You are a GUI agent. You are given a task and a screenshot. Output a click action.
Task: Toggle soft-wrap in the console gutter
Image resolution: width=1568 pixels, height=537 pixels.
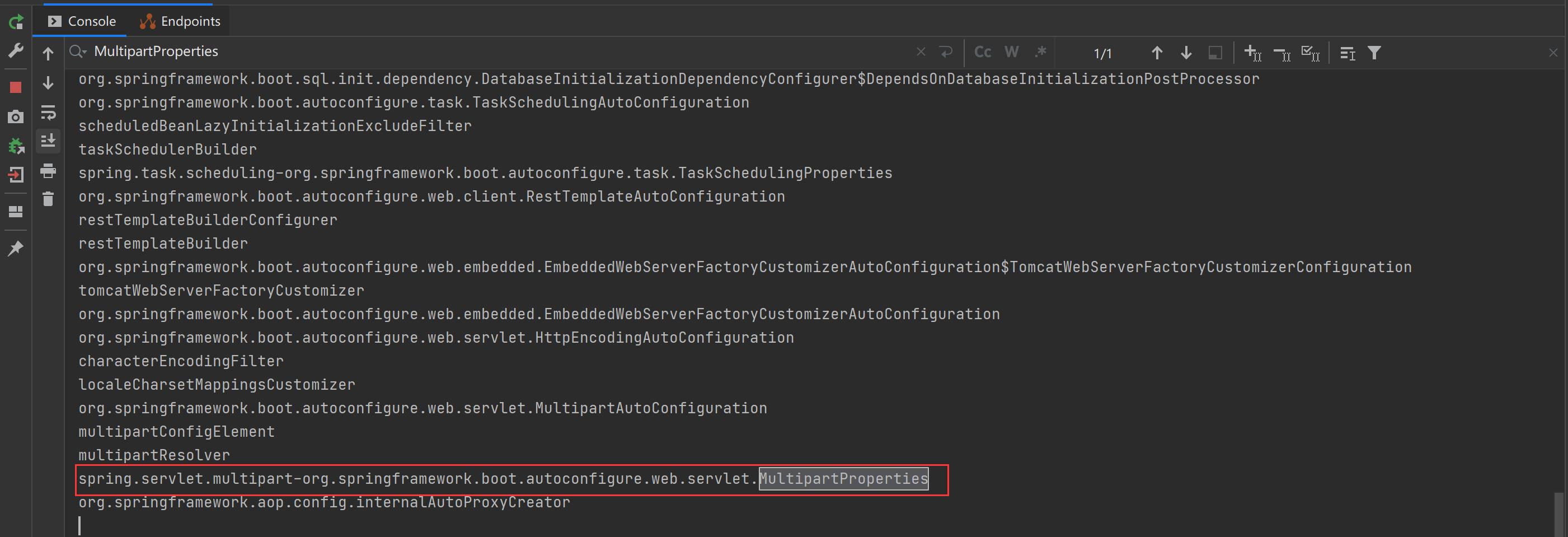[48, 112]
